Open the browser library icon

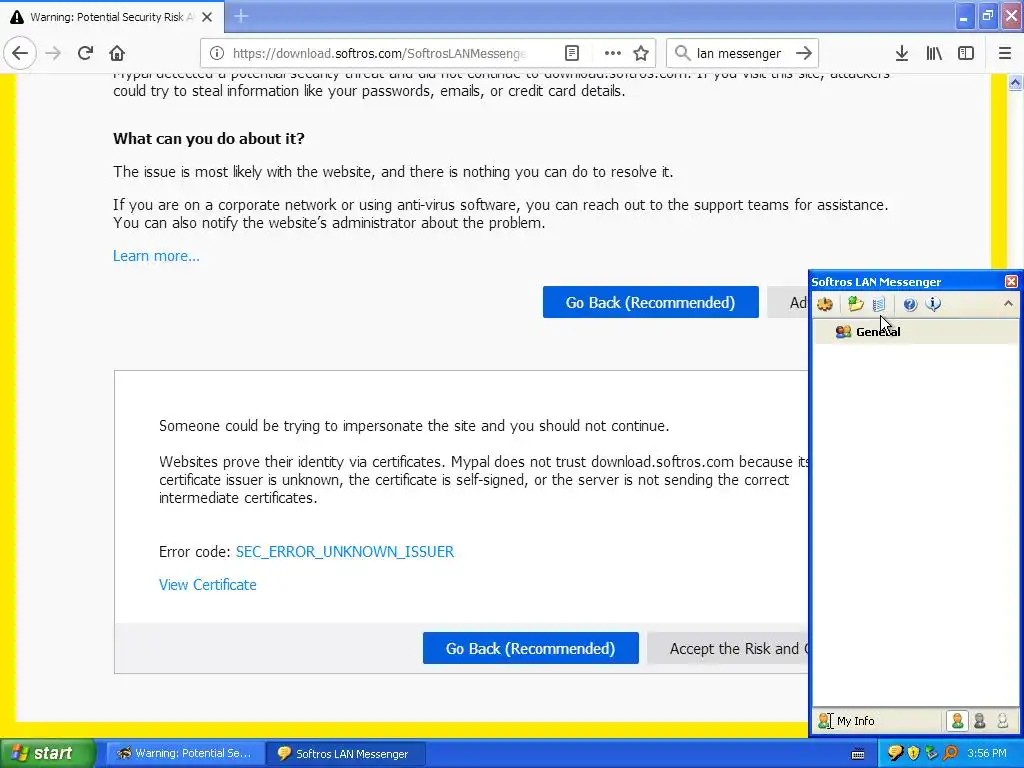coord(934,53)
